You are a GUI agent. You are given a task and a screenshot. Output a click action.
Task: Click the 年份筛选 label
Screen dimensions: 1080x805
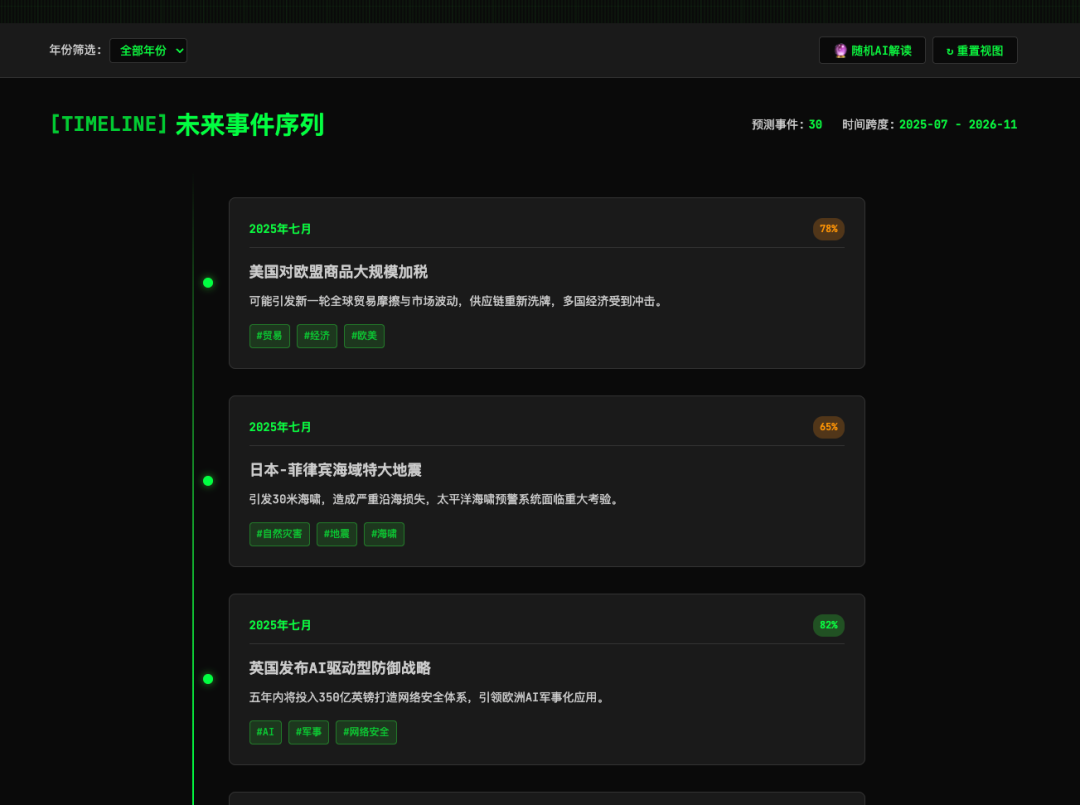click(x=75, y=50)
